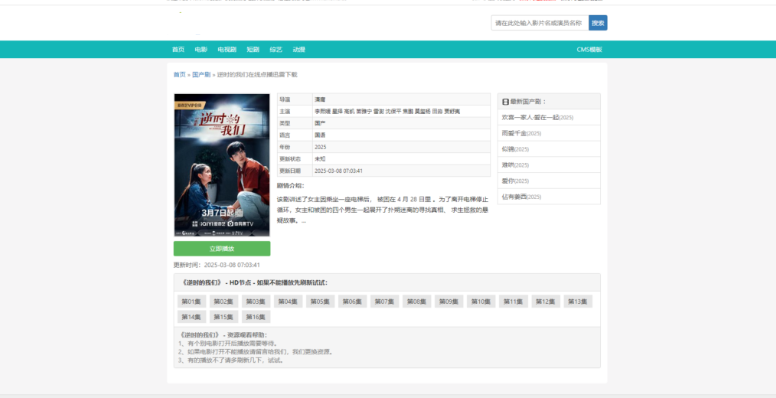Open first 最新国产剧 entry mentioning 一家人

[537, 118]
